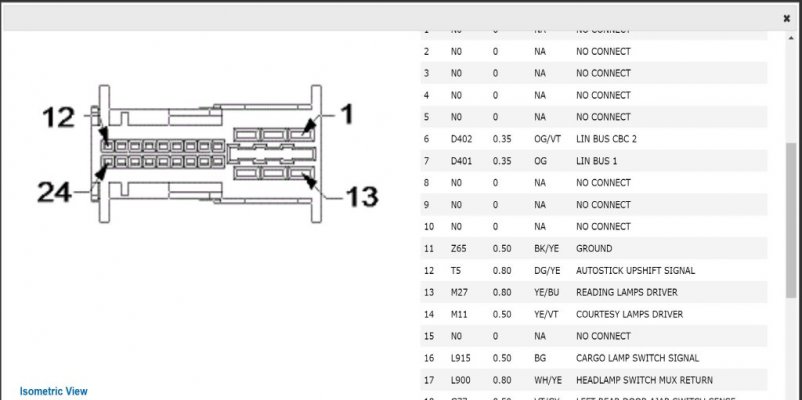Select row 7 LIN BUS 1

coord(594,161)
